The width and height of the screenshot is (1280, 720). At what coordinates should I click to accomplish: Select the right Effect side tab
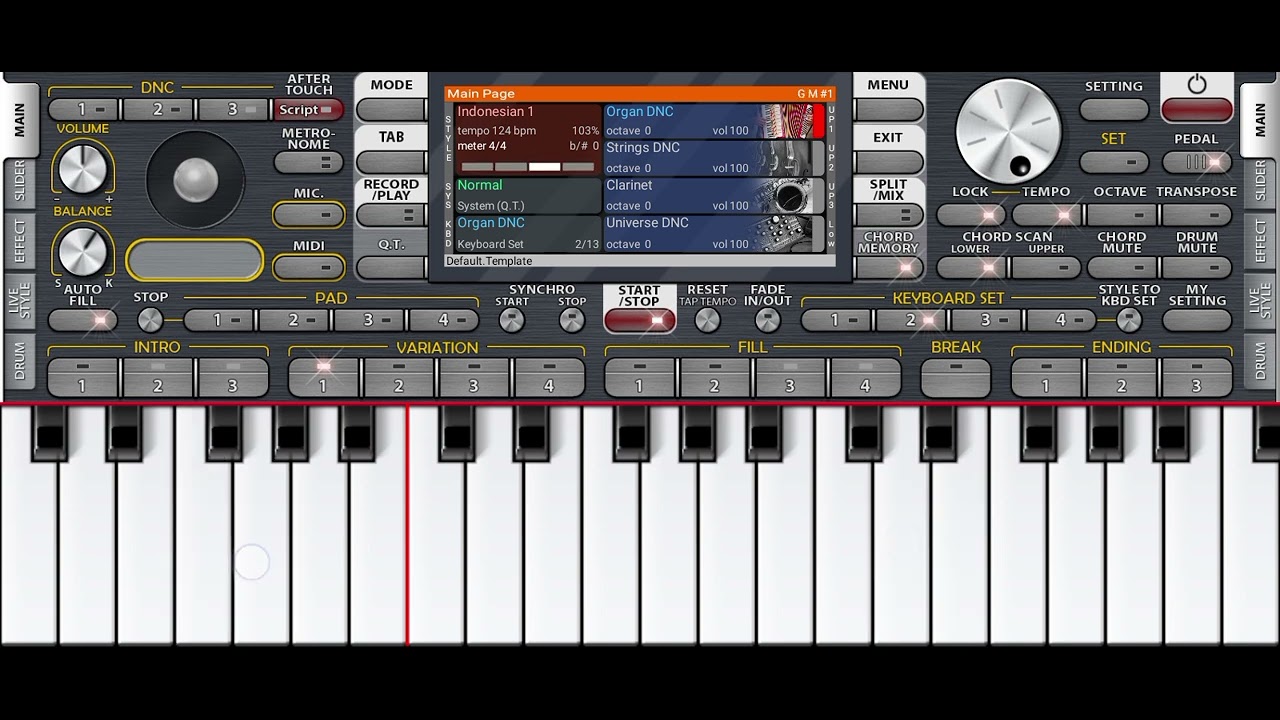[1260, 241]
